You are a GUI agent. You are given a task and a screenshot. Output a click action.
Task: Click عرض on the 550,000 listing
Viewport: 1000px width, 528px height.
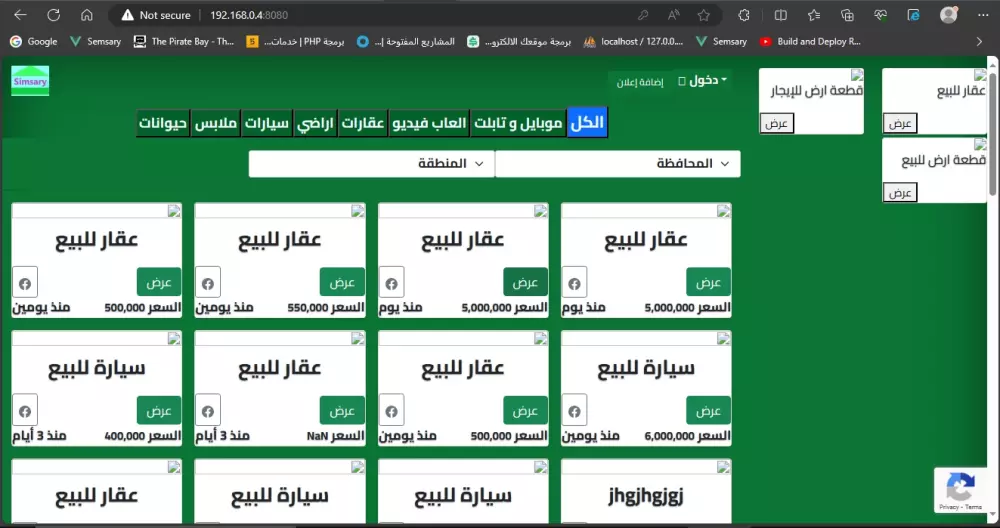coord(342,282)
